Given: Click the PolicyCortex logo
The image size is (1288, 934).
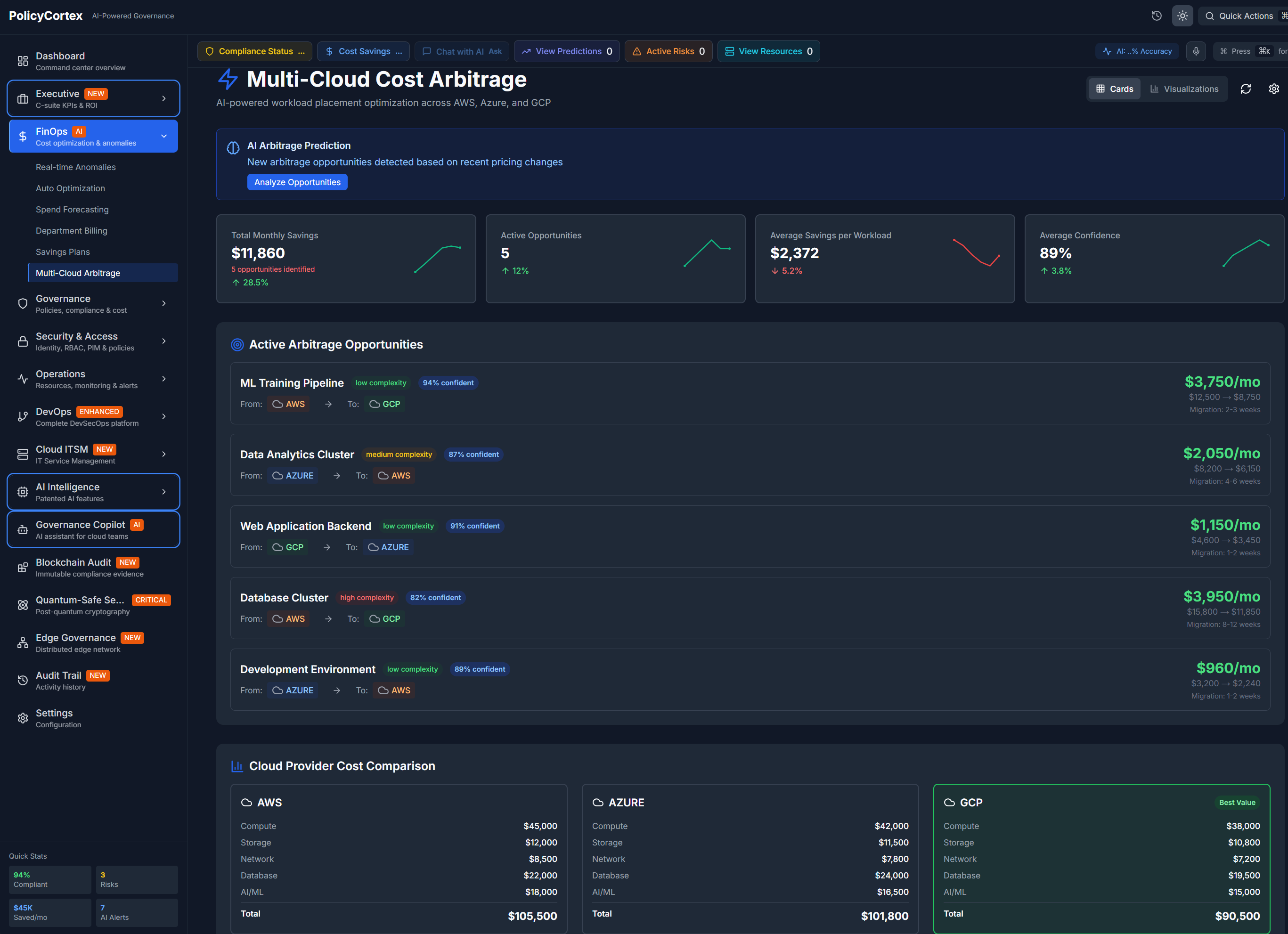Looking at the screenshot, I should (x=45, y=16).
